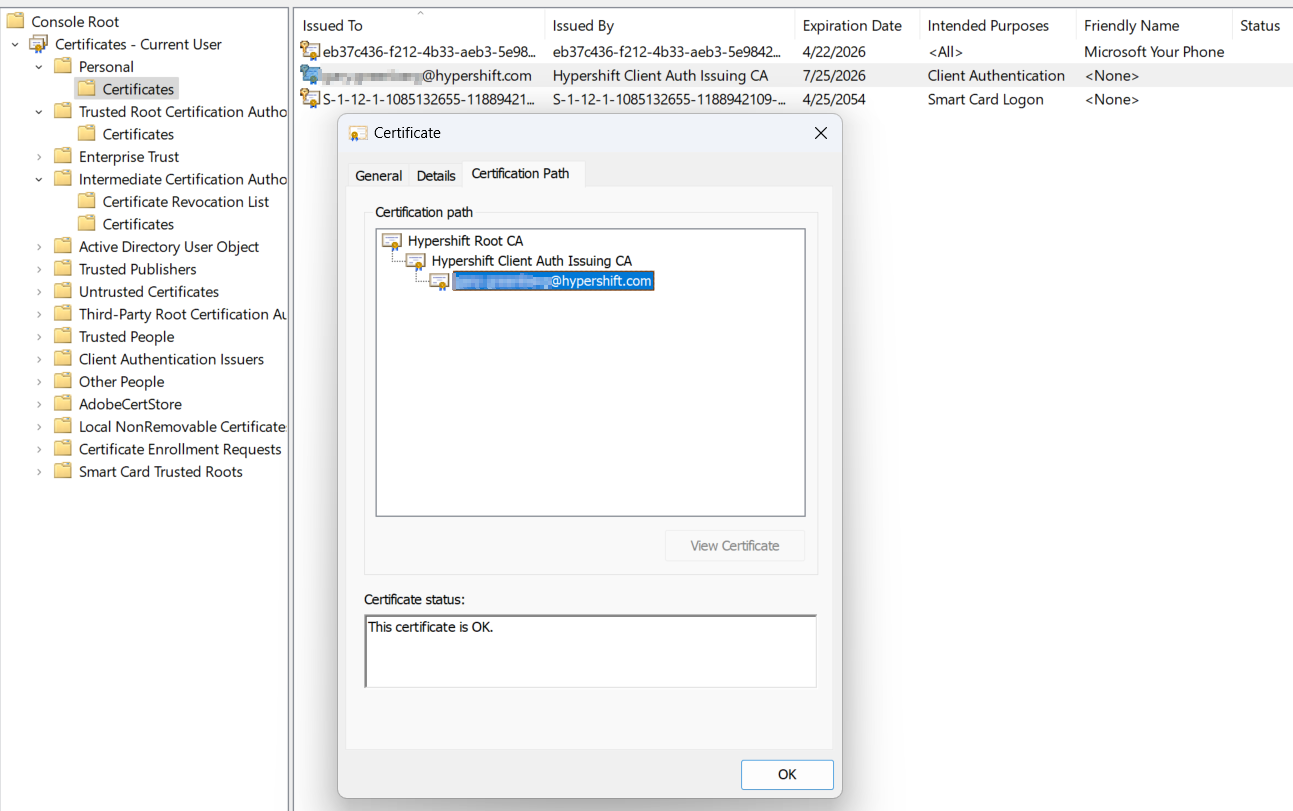Click the certificate icon of the eb37c436 row

(310, 51)
